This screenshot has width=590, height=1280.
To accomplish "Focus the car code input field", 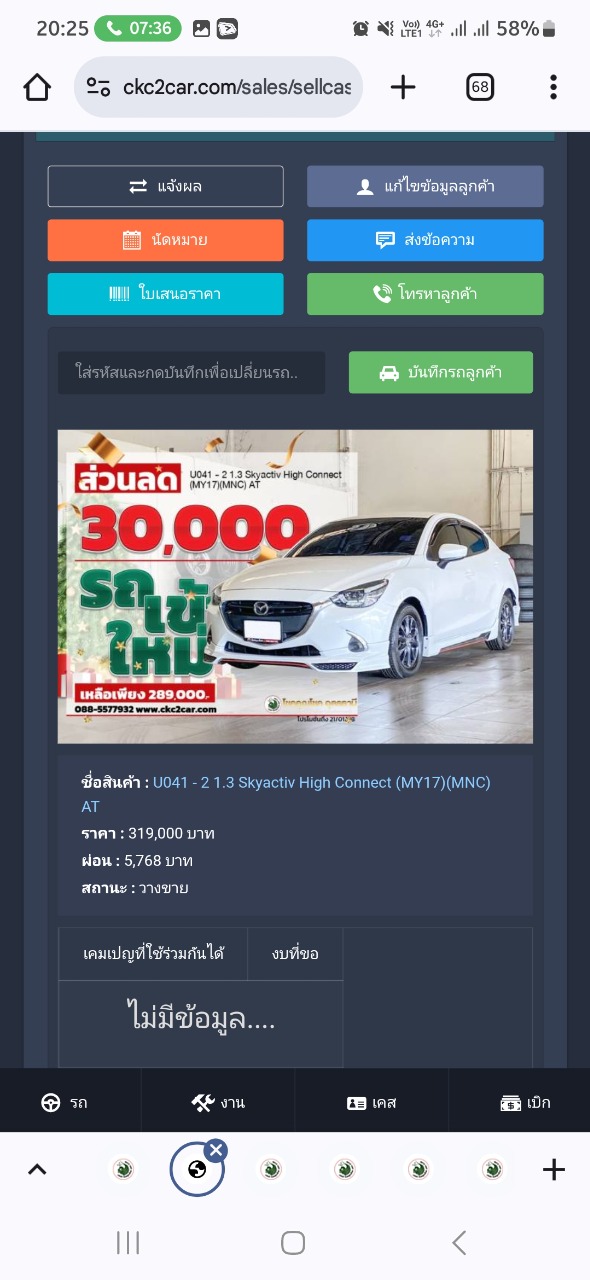I will (x=191, y=372).
